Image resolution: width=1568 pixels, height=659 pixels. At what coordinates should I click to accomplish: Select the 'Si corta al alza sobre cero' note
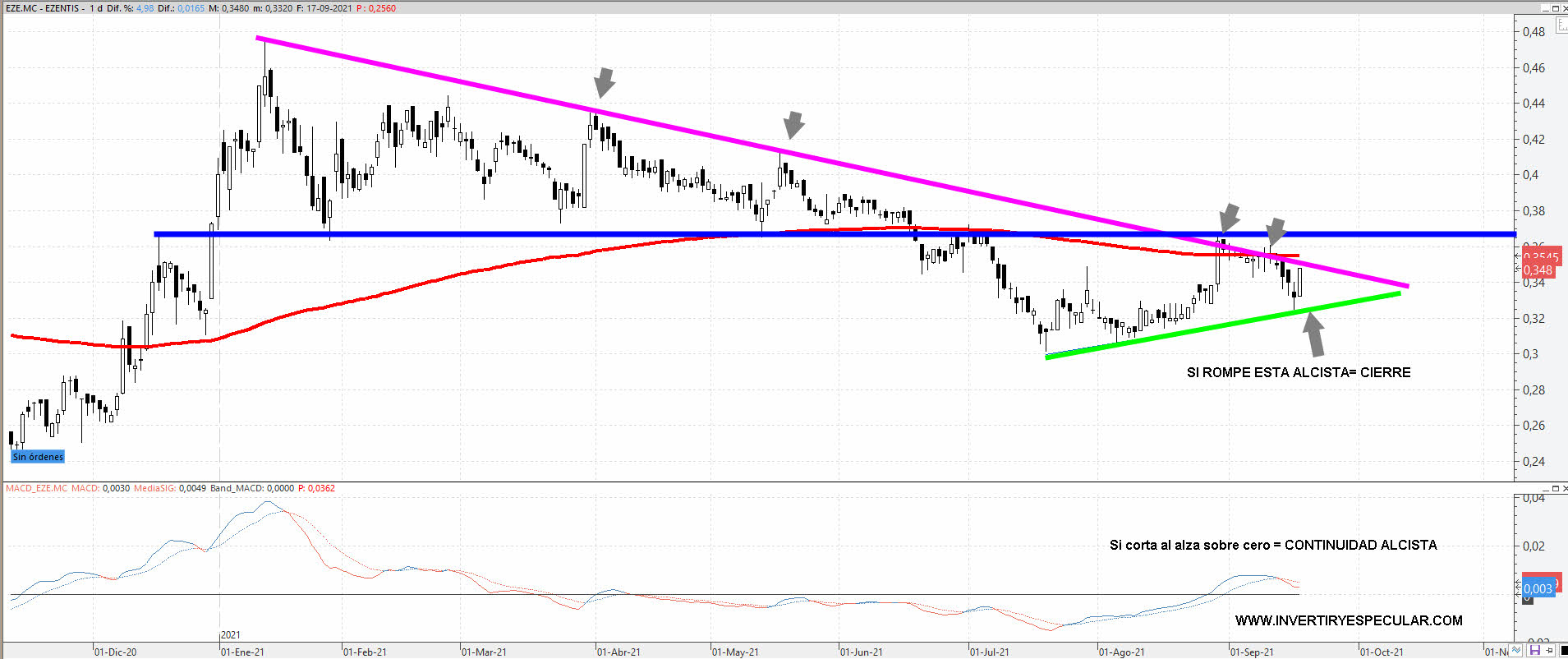tap(1272, 545)
